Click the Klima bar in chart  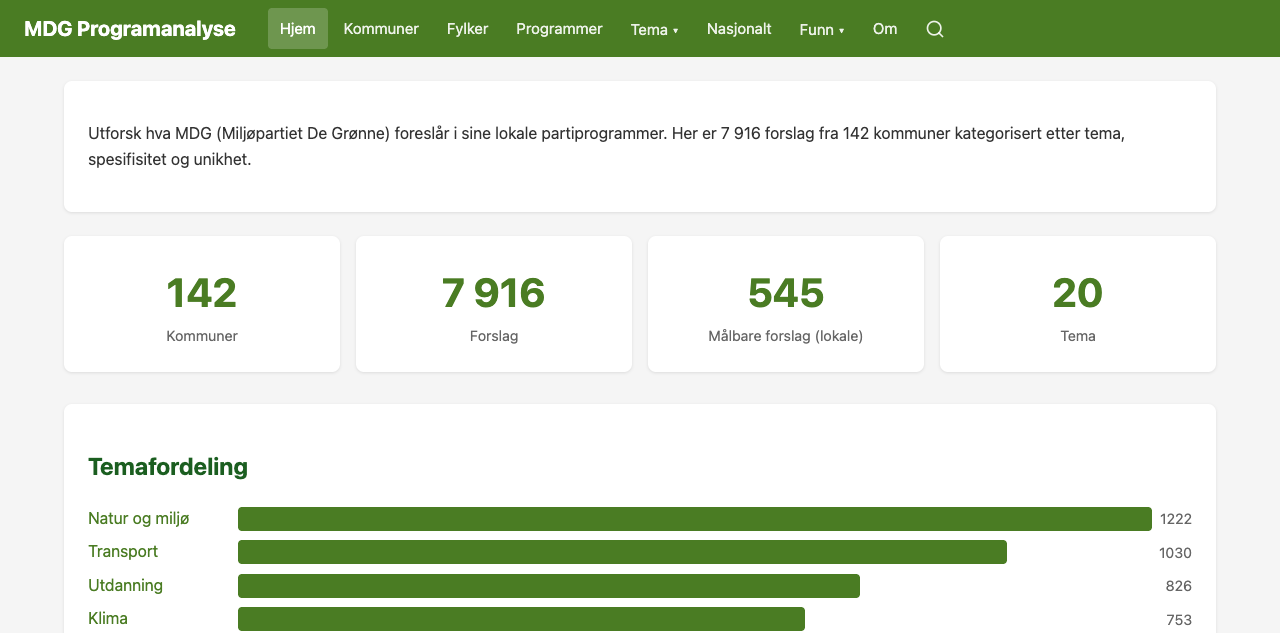(x=521, y=619)
